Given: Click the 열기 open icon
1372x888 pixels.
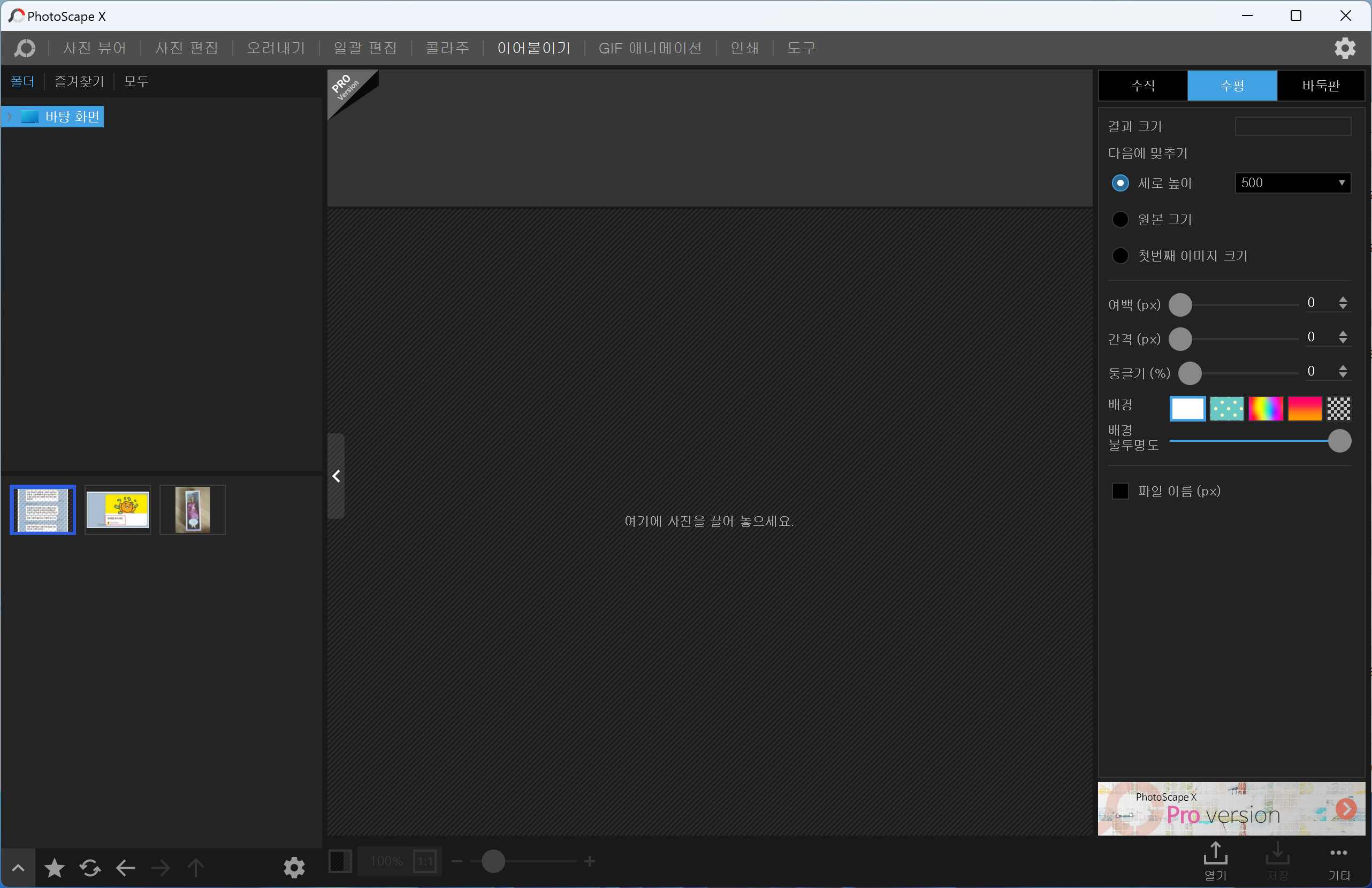Looking at the screenshot, I should [x=1215, y=860].
